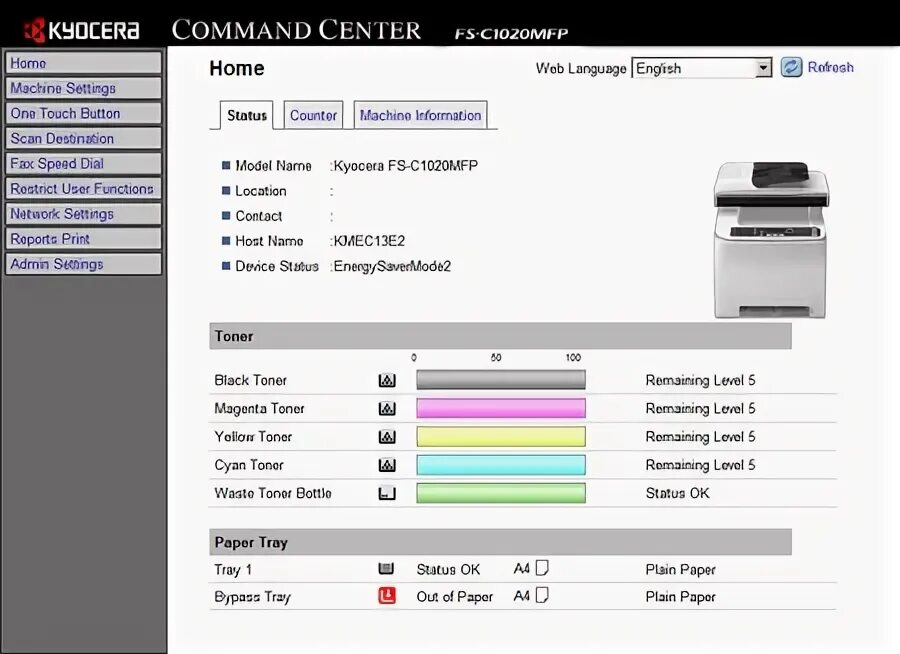Click the Magenta Toner level bar
Screen dimensions: 900x654
tap(501, 408)
